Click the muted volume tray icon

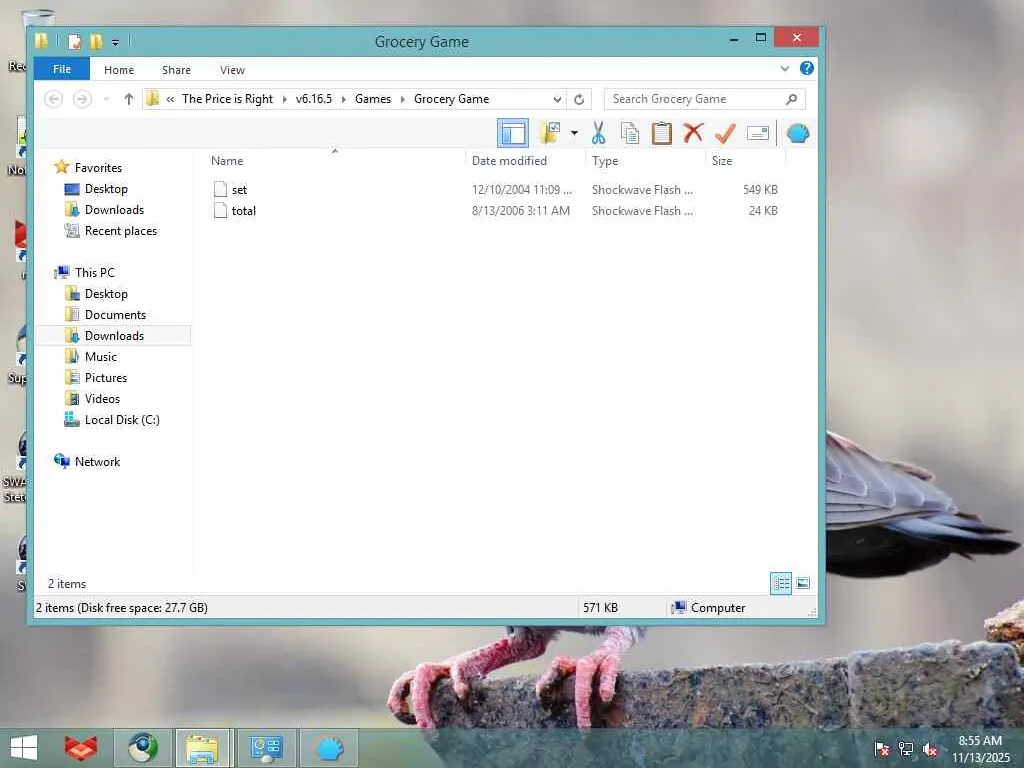click(930, 749)
